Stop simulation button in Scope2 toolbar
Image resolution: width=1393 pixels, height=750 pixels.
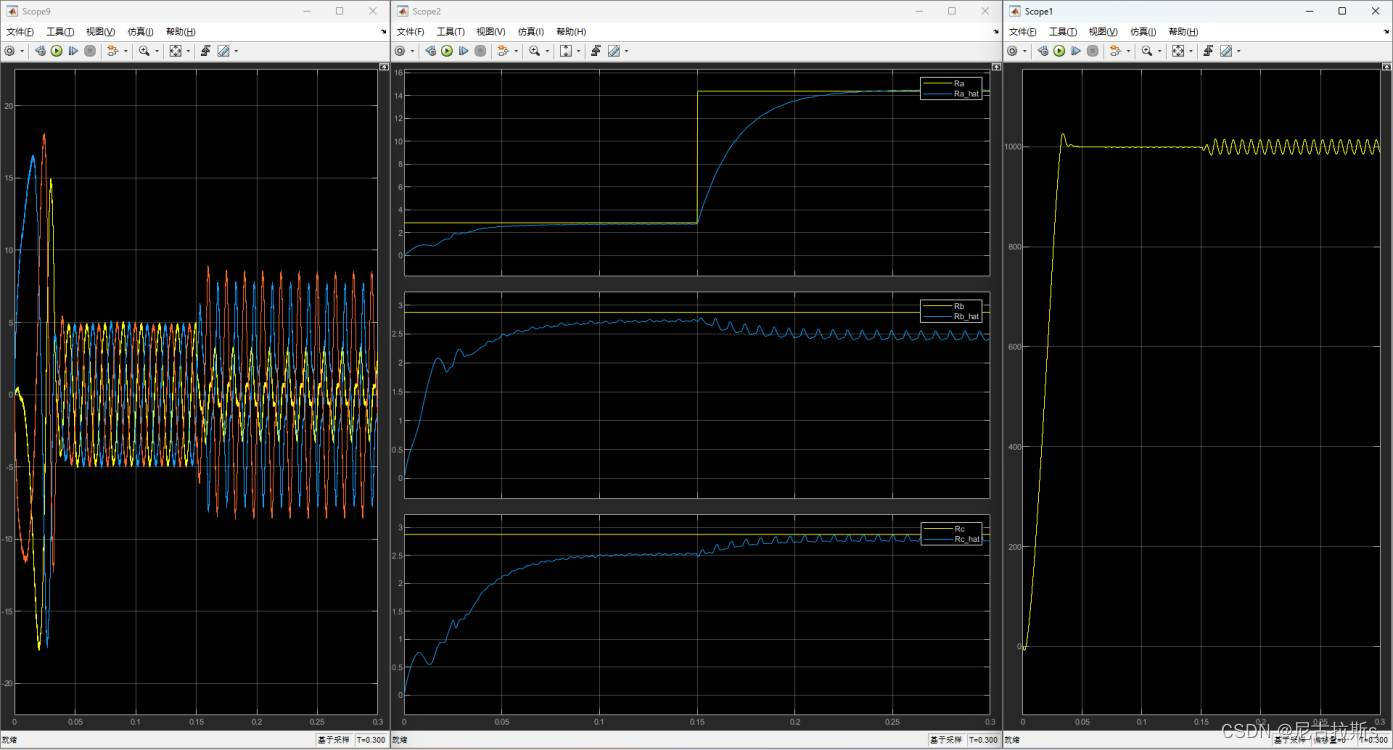click(480, 51)
